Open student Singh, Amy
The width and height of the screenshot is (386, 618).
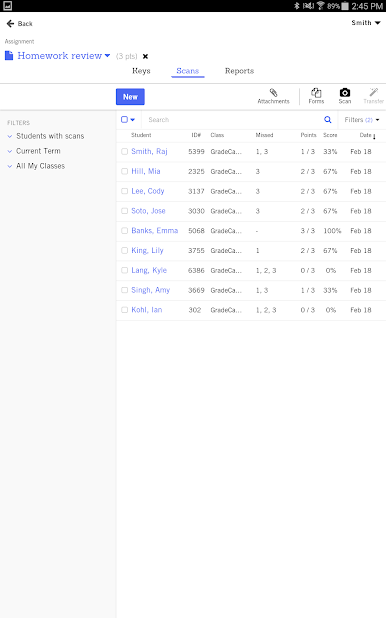coord(151,290)
